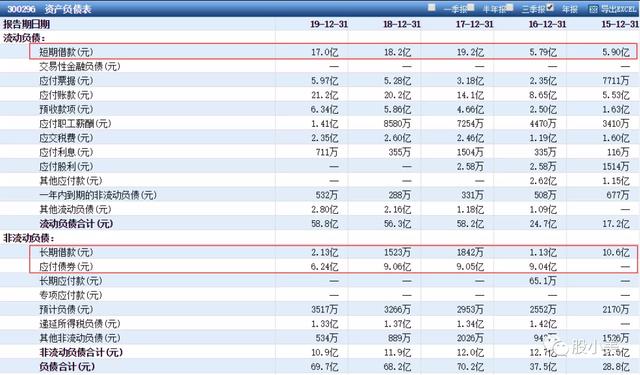
Task: Click the 24.7亿 current liabilities total
Action: click(x=543, y=224)
